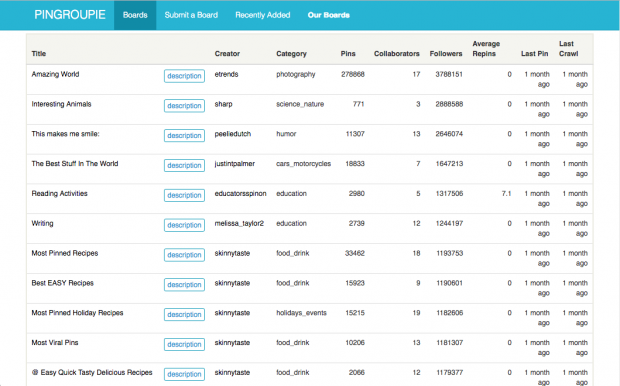Open Our Boards page
Screen dimensions: 620x386
coord(329,15)
